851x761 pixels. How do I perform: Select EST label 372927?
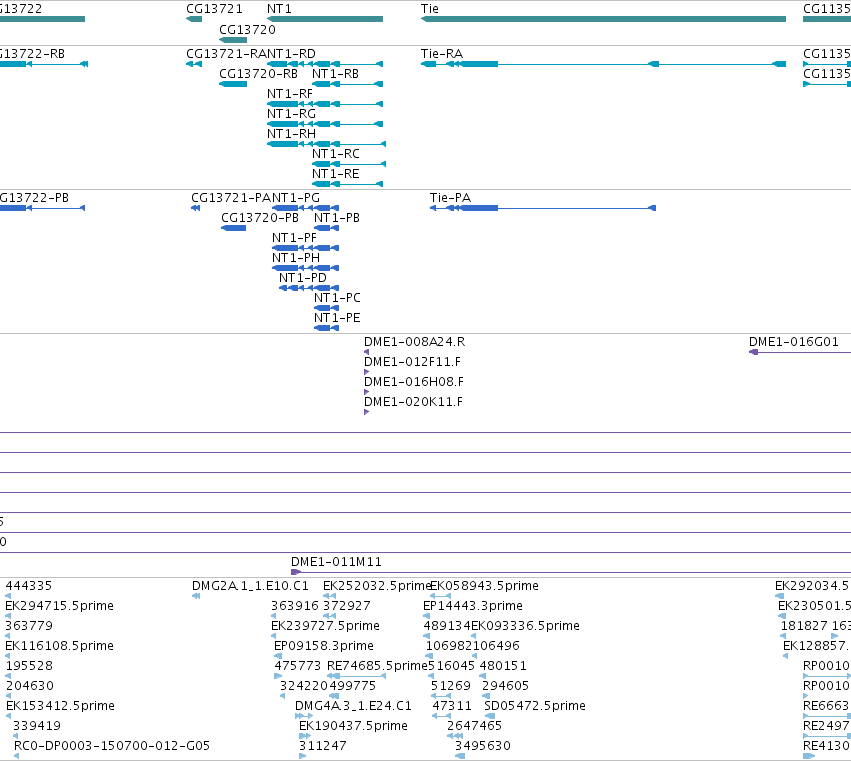[347, 606]
